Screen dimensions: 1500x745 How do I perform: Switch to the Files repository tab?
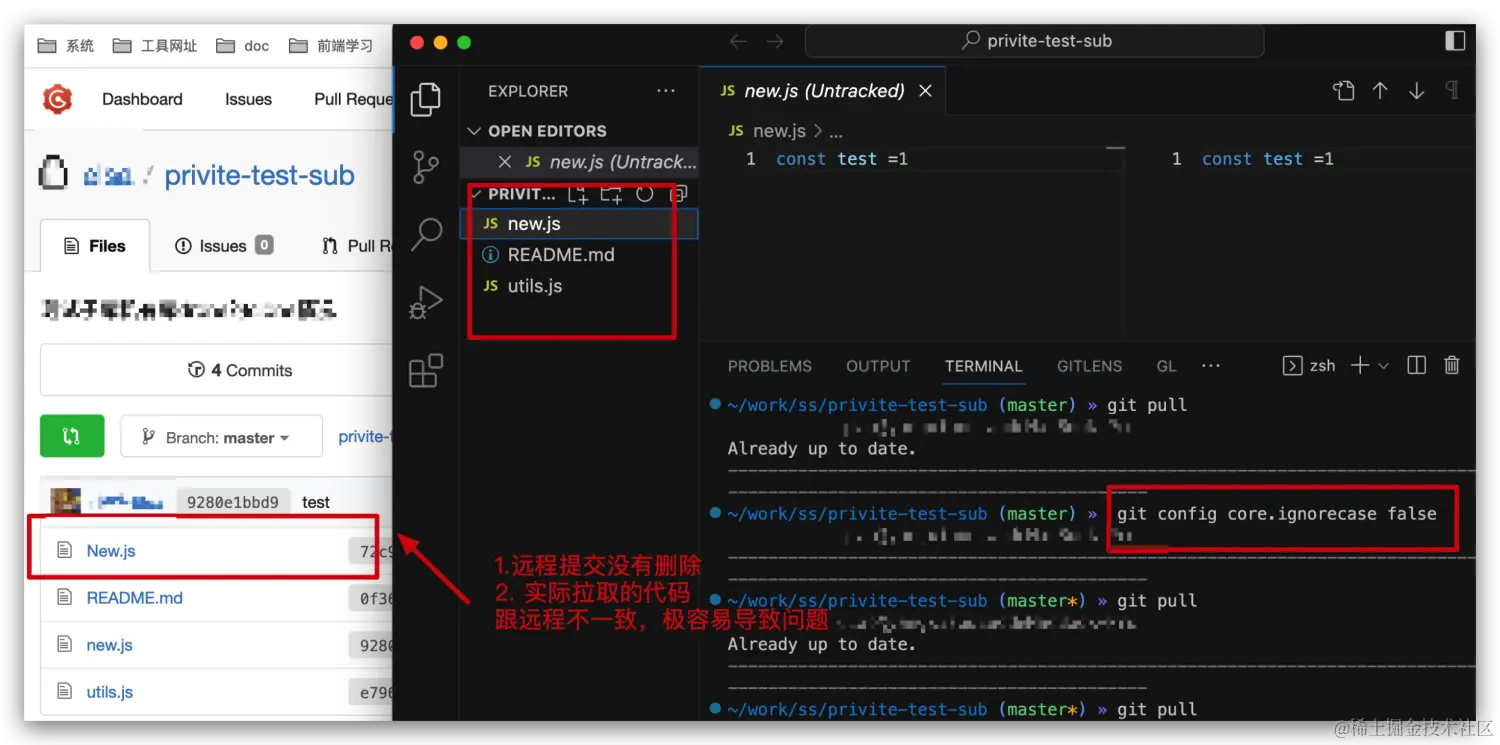[95, 246]
